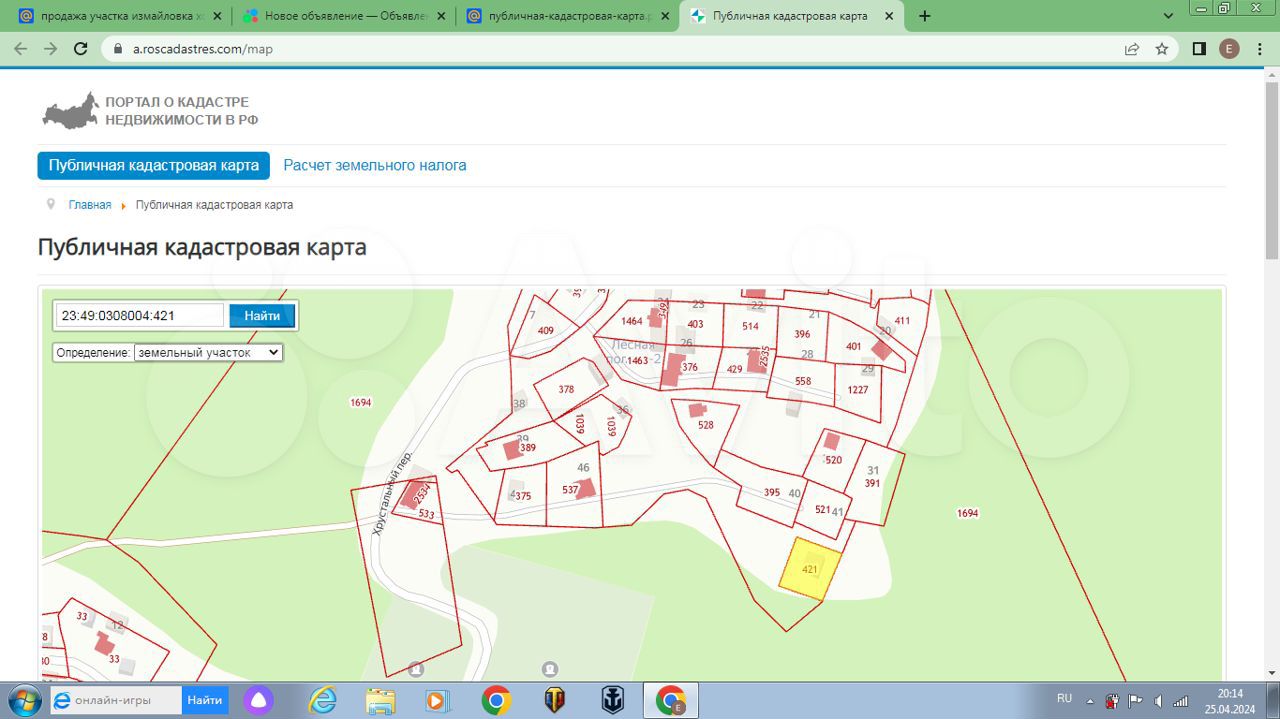
Task: Open the 'Определение' type dropdown
Action: click(208, 352)
